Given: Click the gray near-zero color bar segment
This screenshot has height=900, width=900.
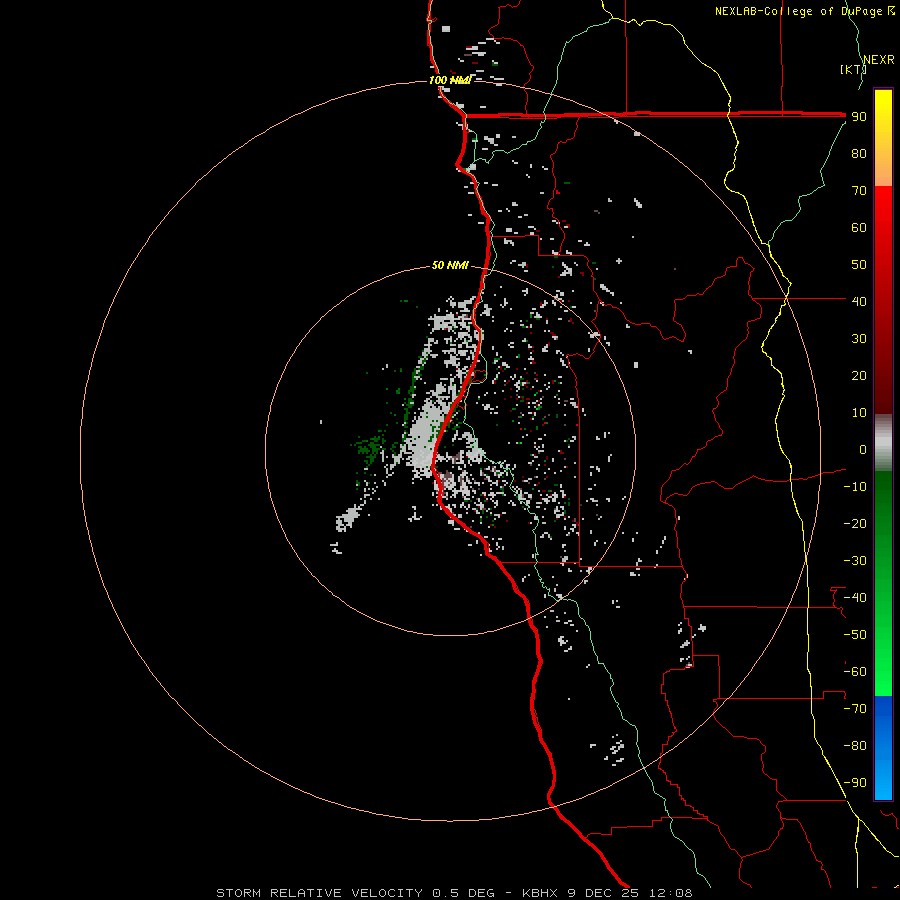Looking at the screenshot, I should (883, 443).
